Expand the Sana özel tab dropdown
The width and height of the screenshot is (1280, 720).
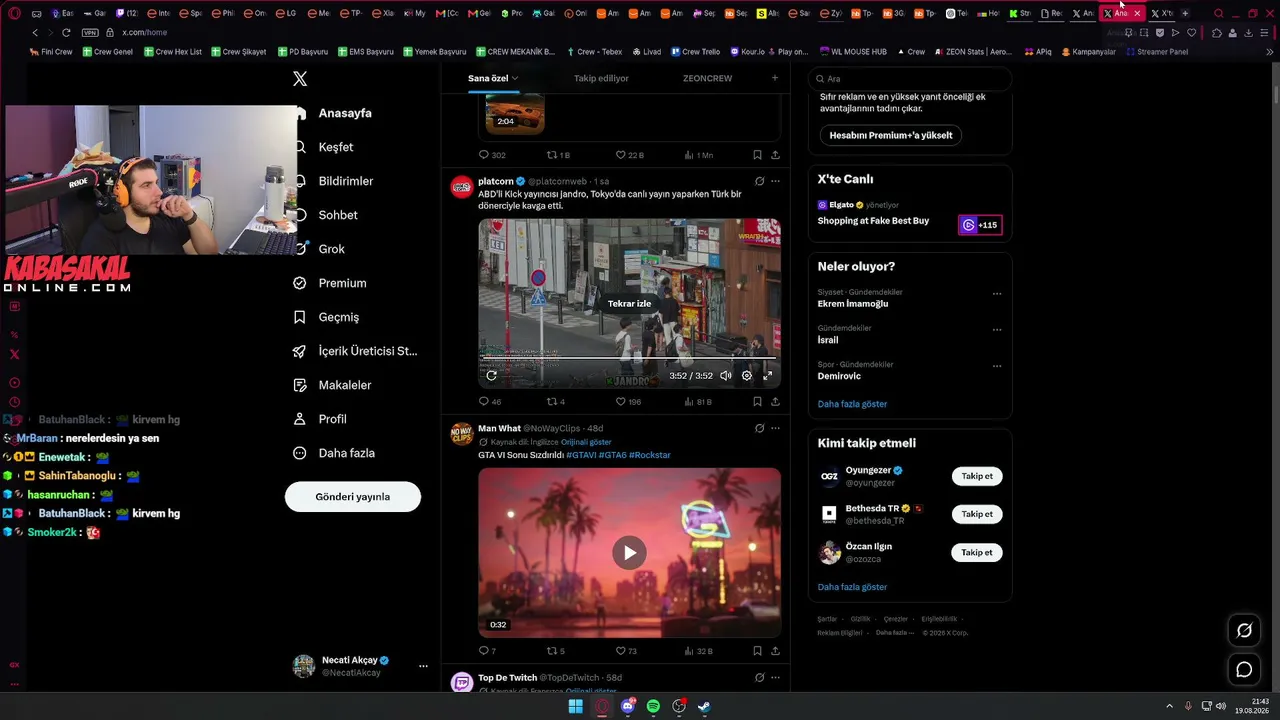pyautogui.click(x=515, y=78)
